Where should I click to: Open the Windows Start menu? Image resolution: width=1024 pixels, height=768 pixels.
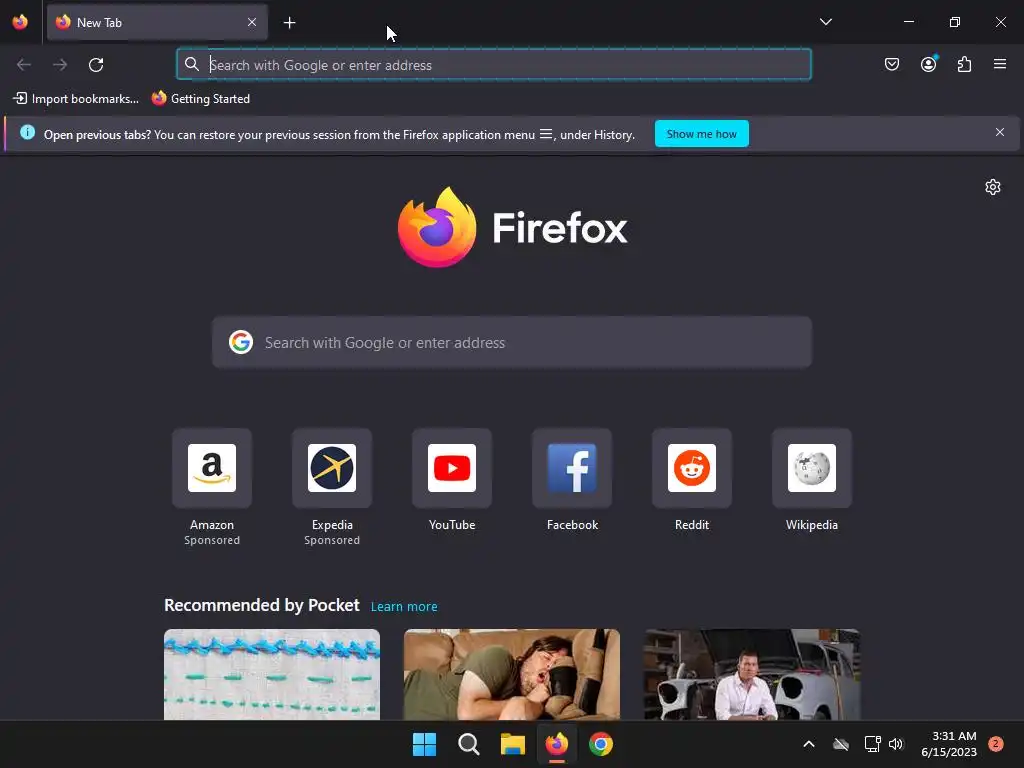424,744
